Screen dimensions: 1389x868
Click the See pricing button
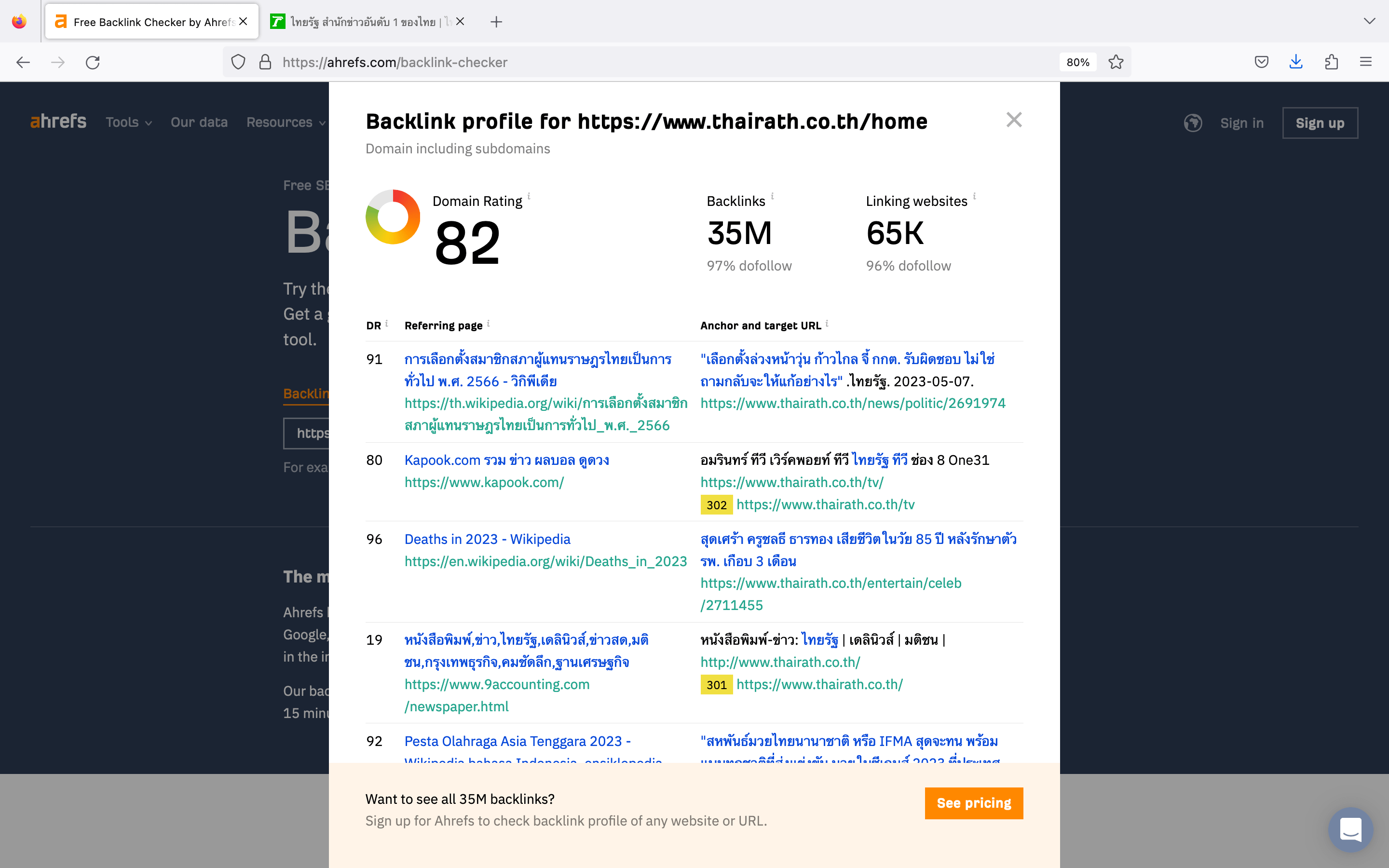tap(973, 803)
